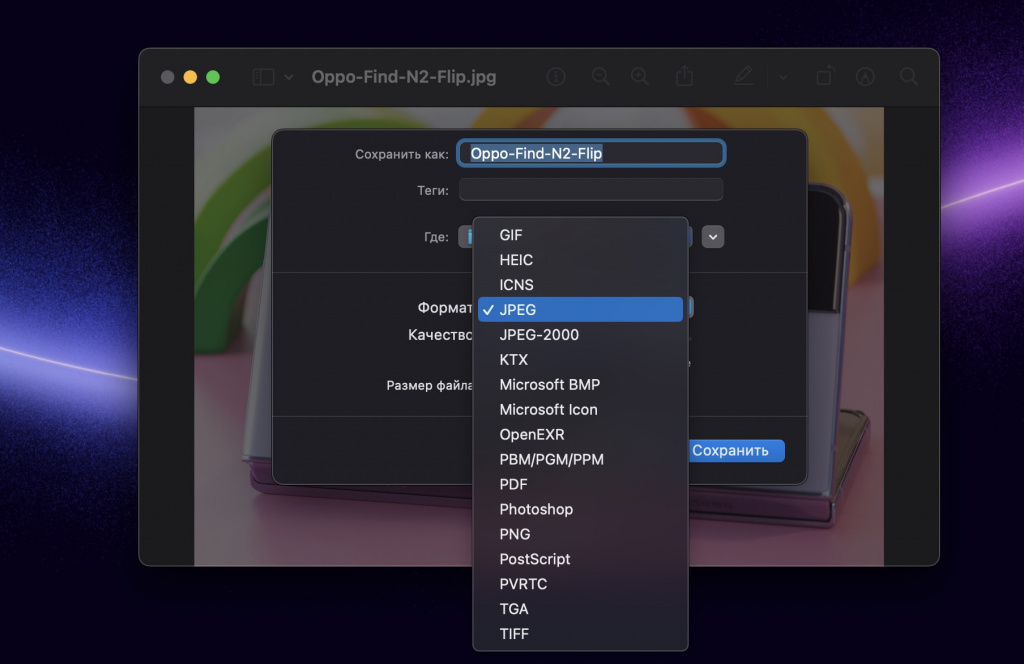Image resolution: width=1024 pixels, height=664 pixels.
Task: Open the markup toolbar circle icon
Action: tap(865, 77)
